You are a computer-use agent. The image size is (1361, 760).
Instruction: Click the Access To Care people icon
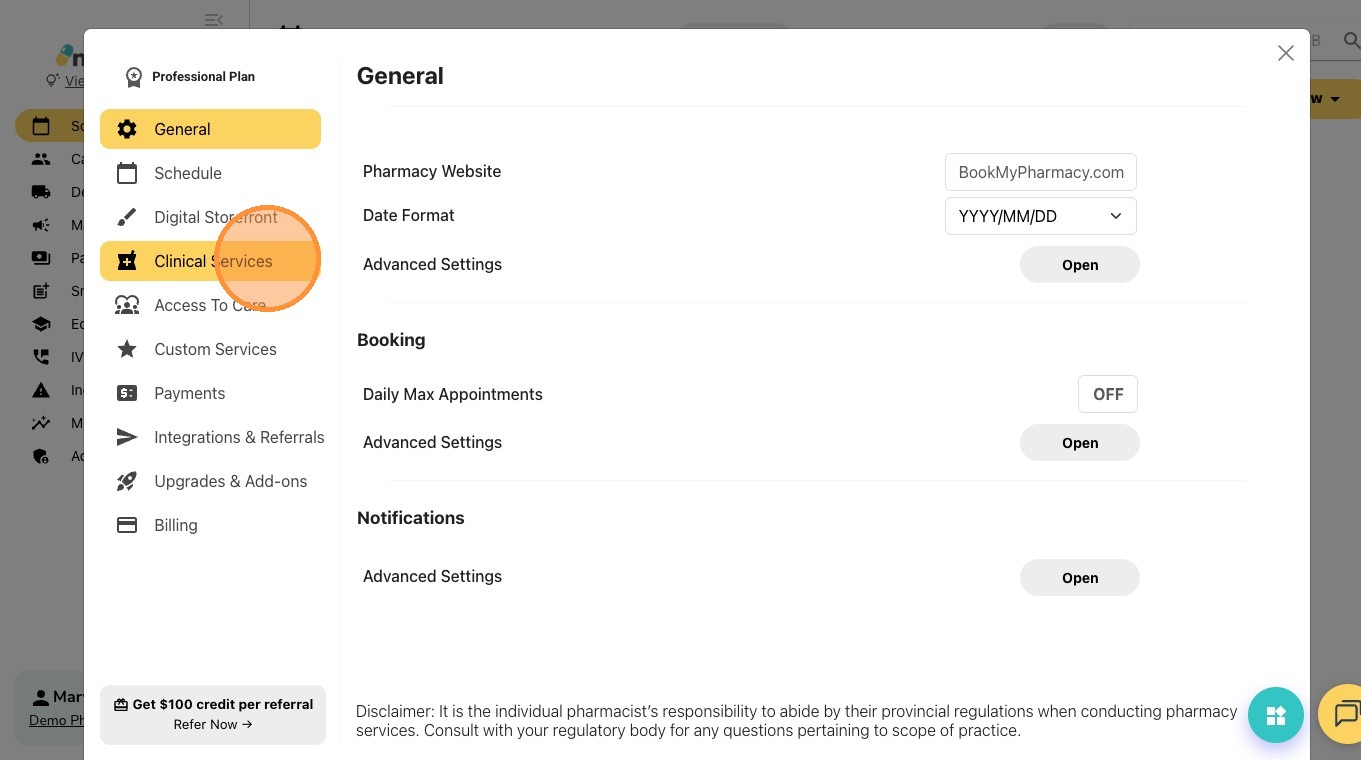(127, 305)
